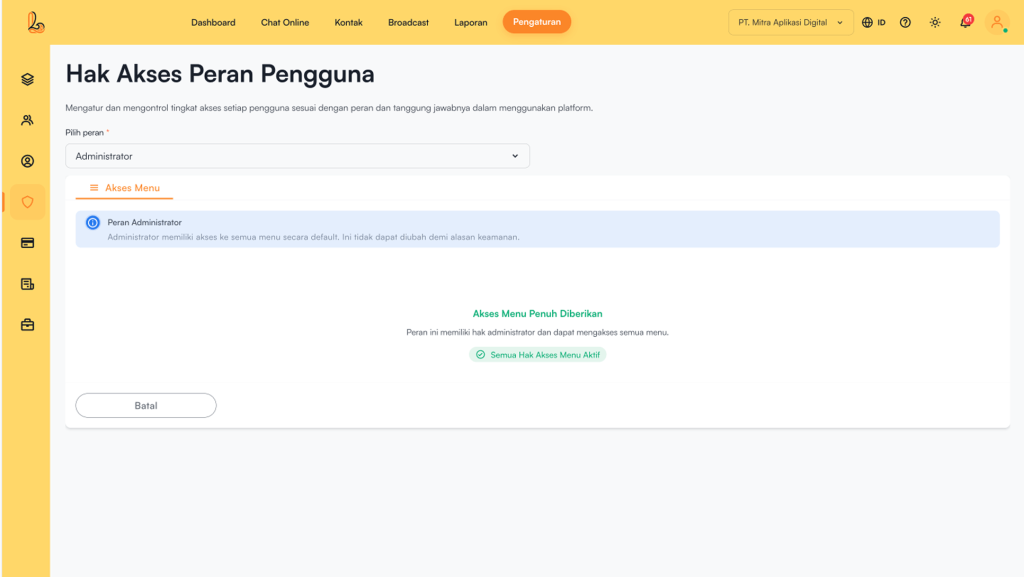Open the user avatar account menu

pos(997,22)
